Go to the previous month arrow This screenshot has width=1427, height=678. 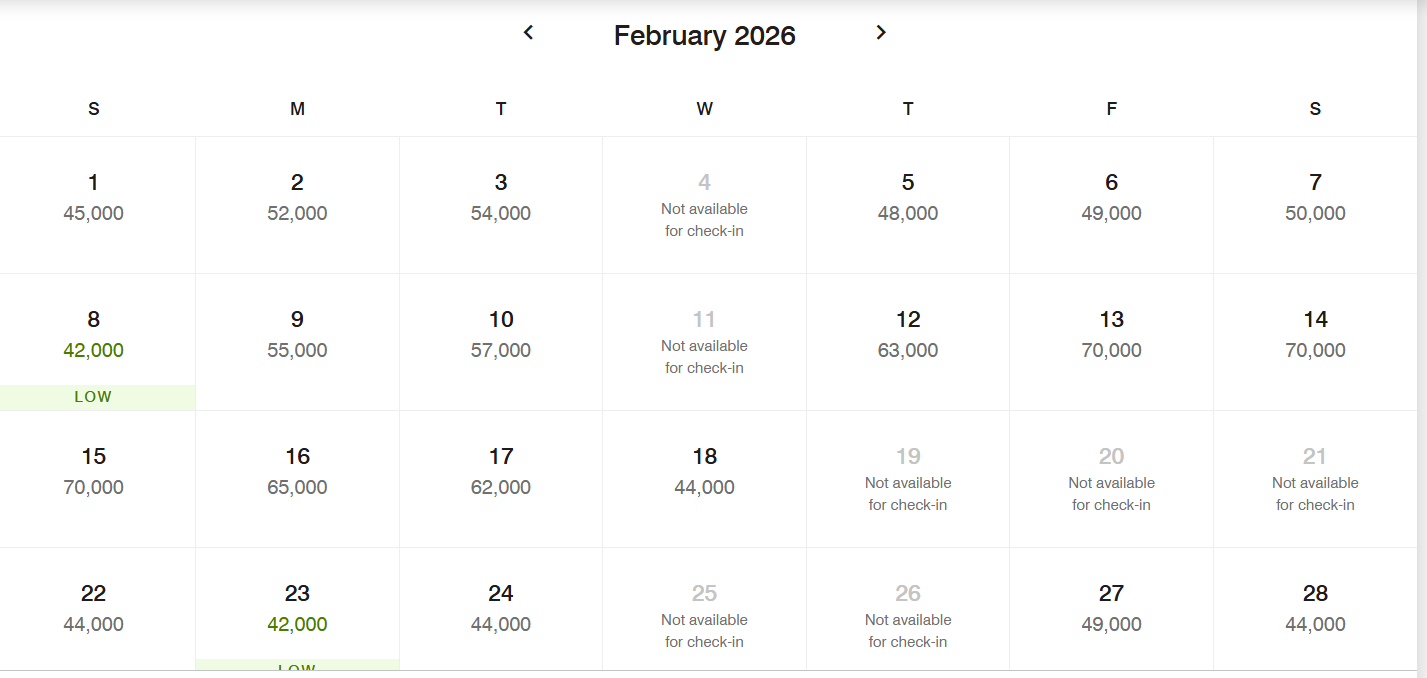click(529, 33)
